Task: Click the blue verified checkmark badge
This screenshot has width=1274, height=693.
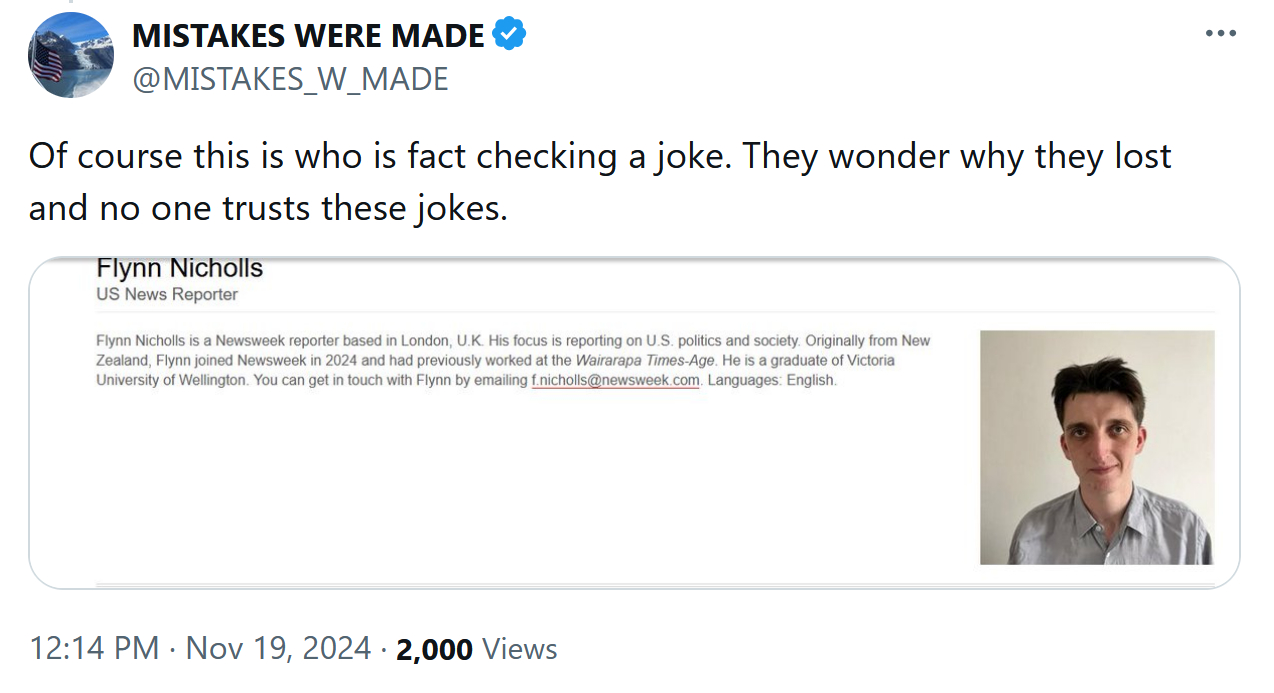Action: coord(509,35)
